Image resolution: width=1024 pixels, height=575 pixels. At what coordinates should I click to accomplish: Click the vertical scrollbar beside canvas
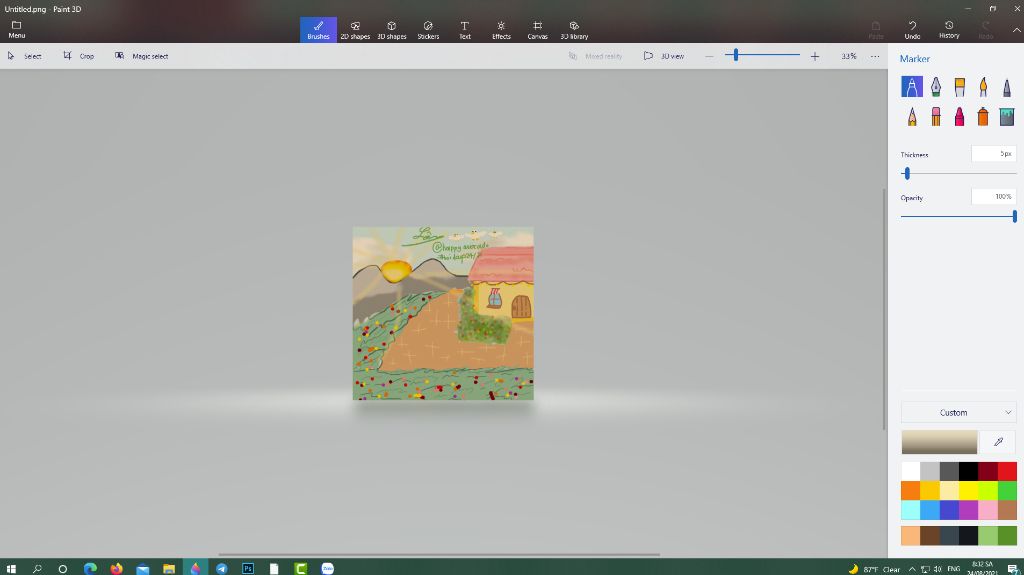point(884,309)
